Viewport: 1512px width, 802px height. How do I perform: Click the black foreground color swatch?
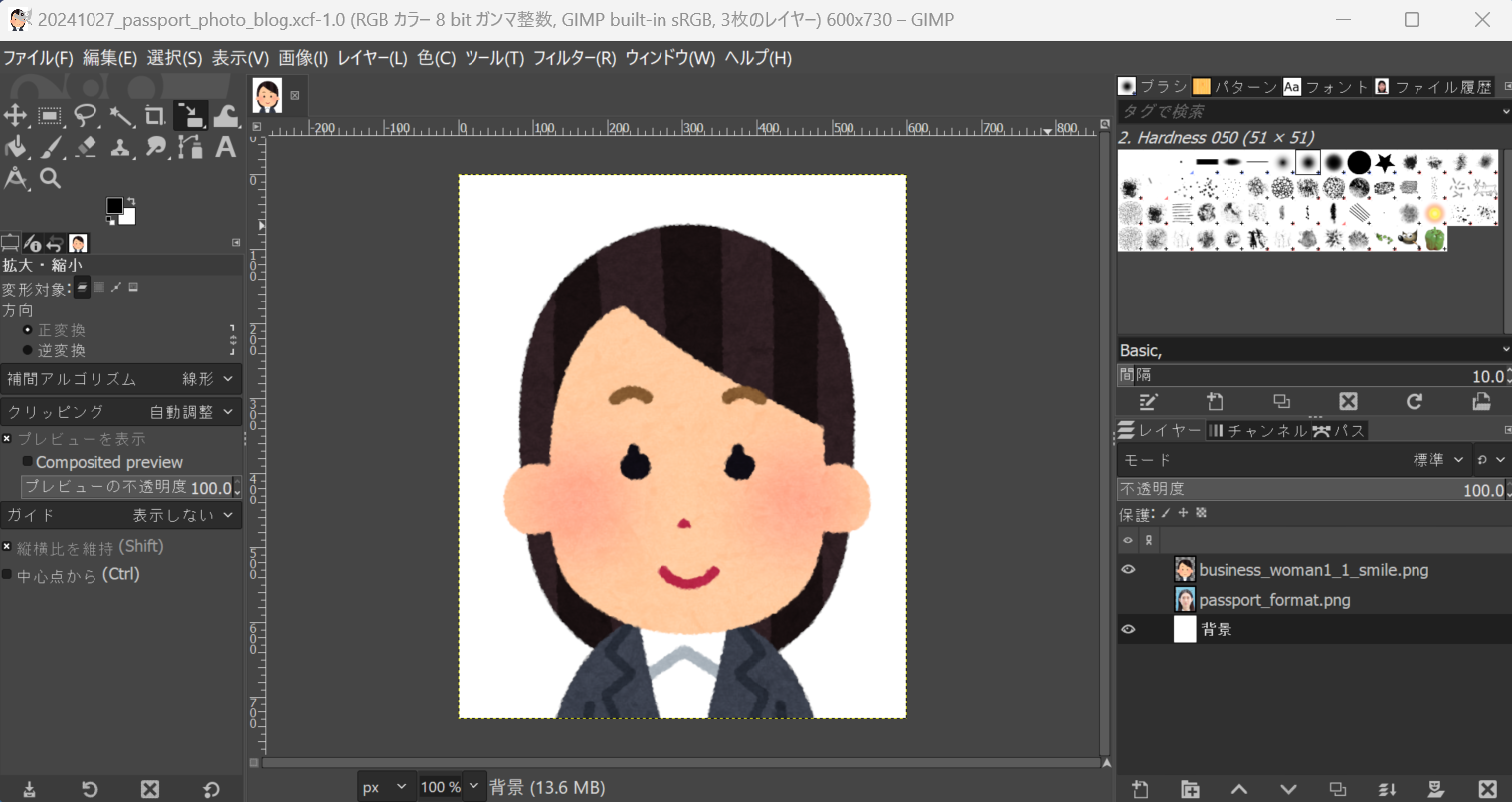click(114, 206)
